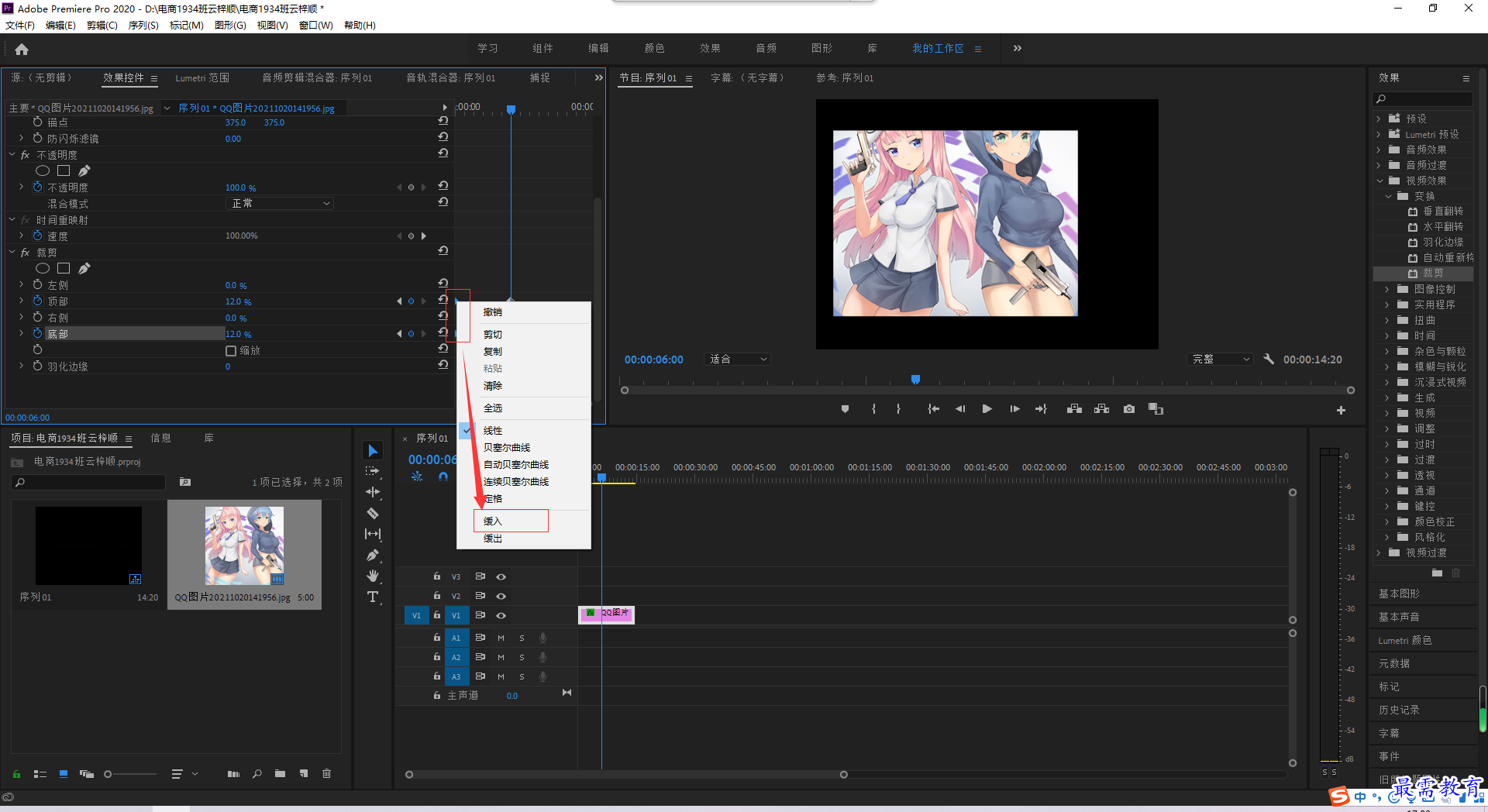Click the New Bin folder icon in project panel

280,773
